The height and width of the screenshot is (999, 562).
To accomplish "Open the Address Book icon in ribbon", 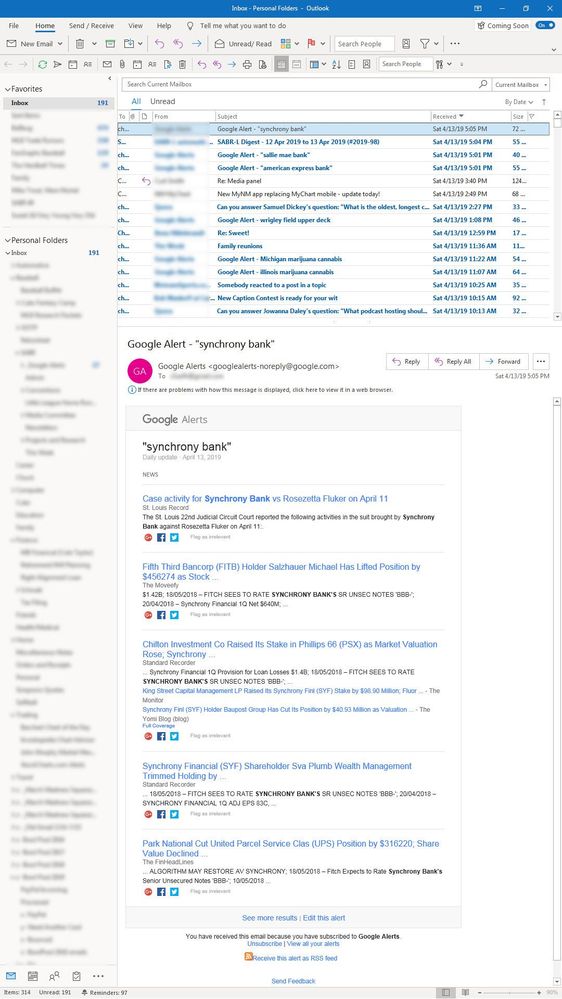I will [407, 44].
